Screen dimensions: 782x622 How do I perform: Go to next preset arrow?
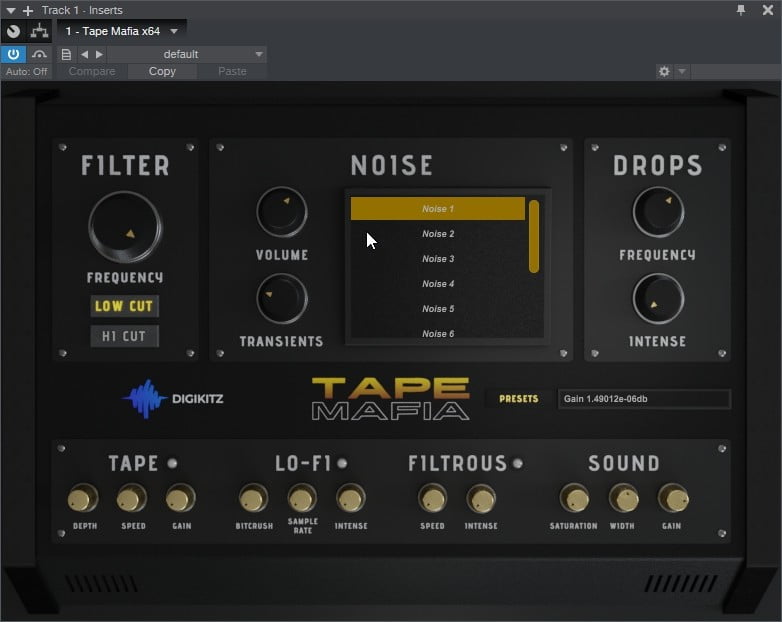[x=99, y=54]
